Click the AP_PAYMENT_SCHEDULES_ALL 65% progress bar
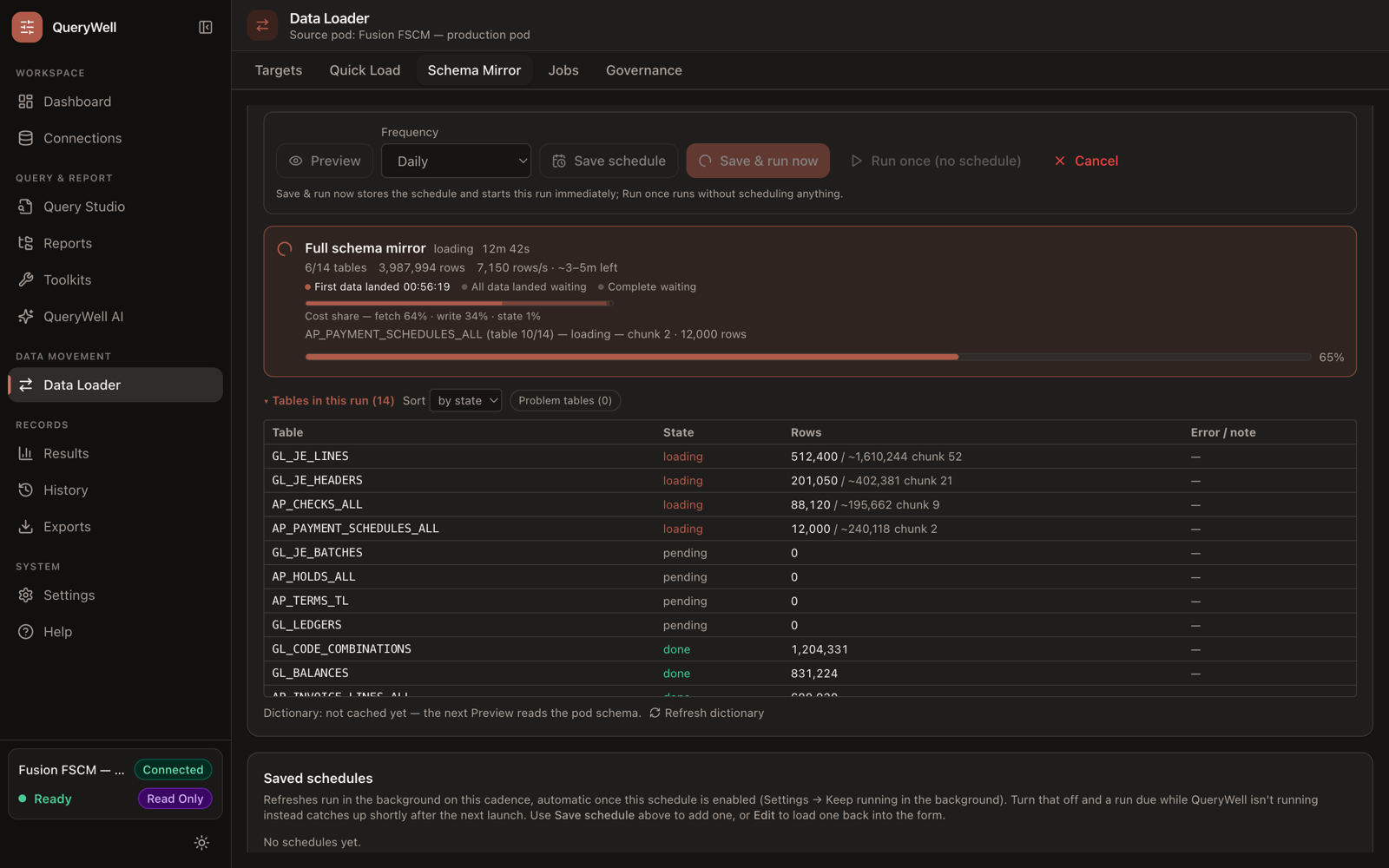The width and height of the screenshot is (1389, 868). 807,357
